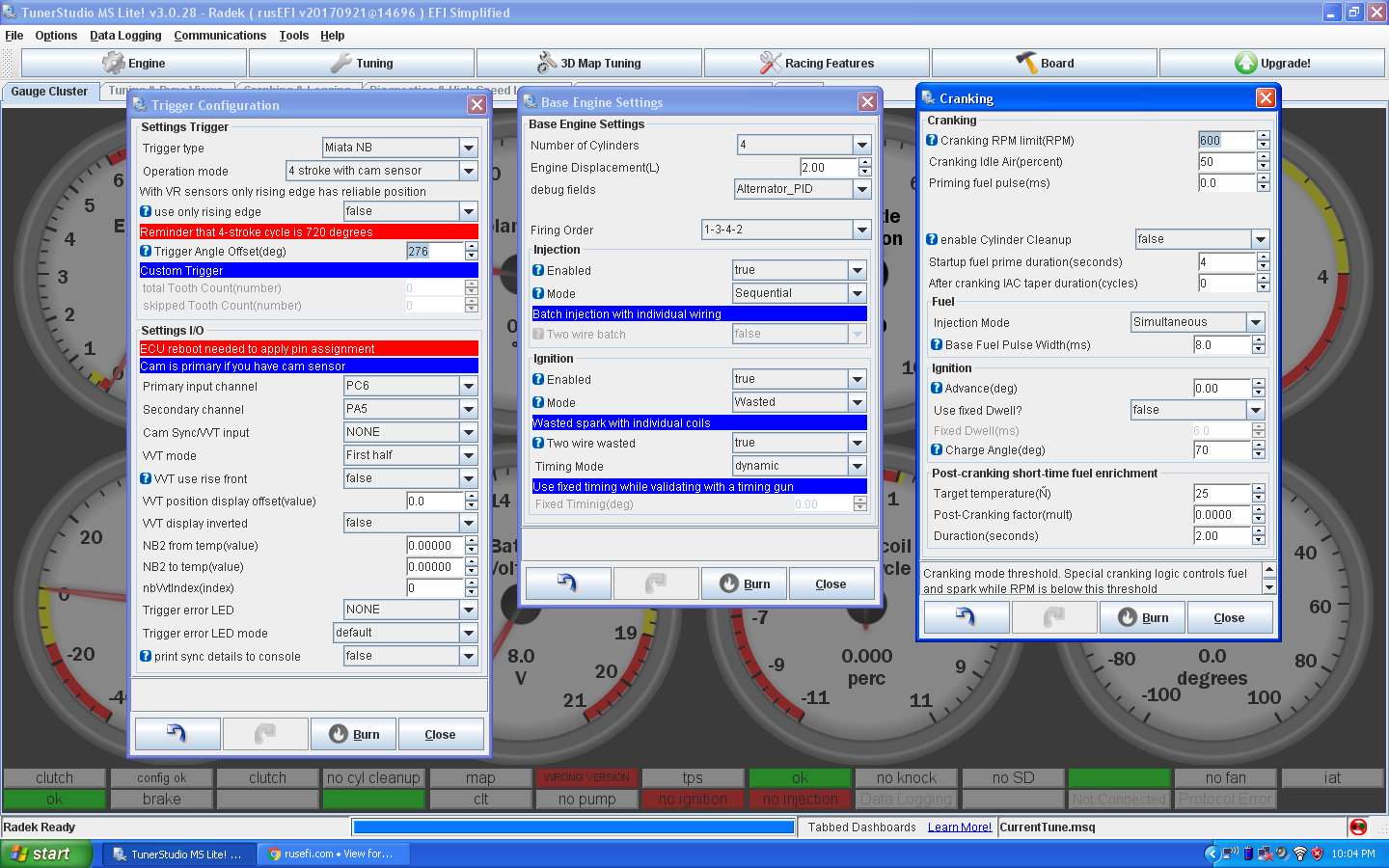Click redo arrow in Trigger Configuration
This screenshot has height=868, width=1389.
click(265, 734)
